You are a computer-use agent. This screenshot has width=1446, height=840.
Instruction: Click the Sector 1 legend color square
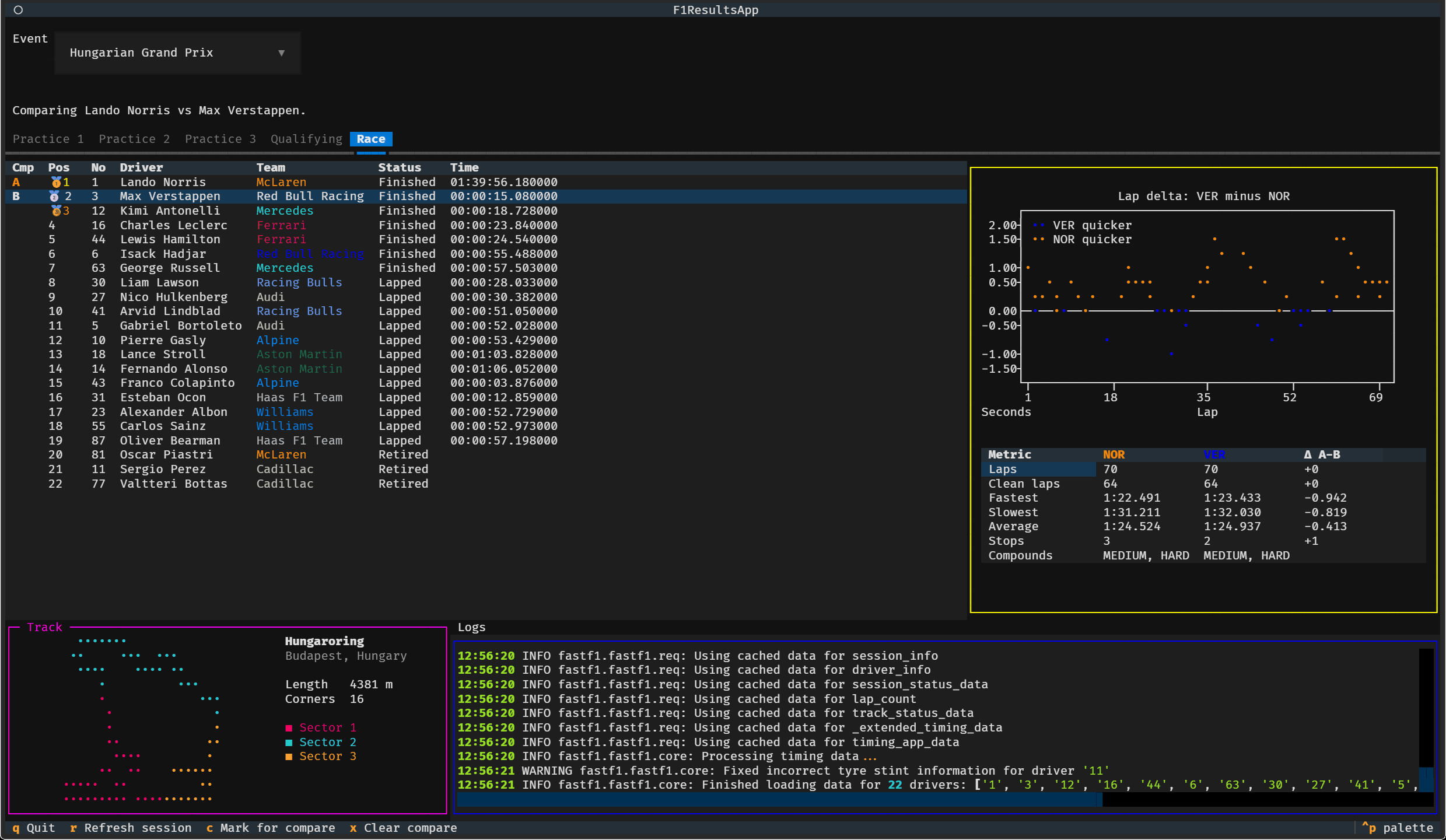pos(289,728)
